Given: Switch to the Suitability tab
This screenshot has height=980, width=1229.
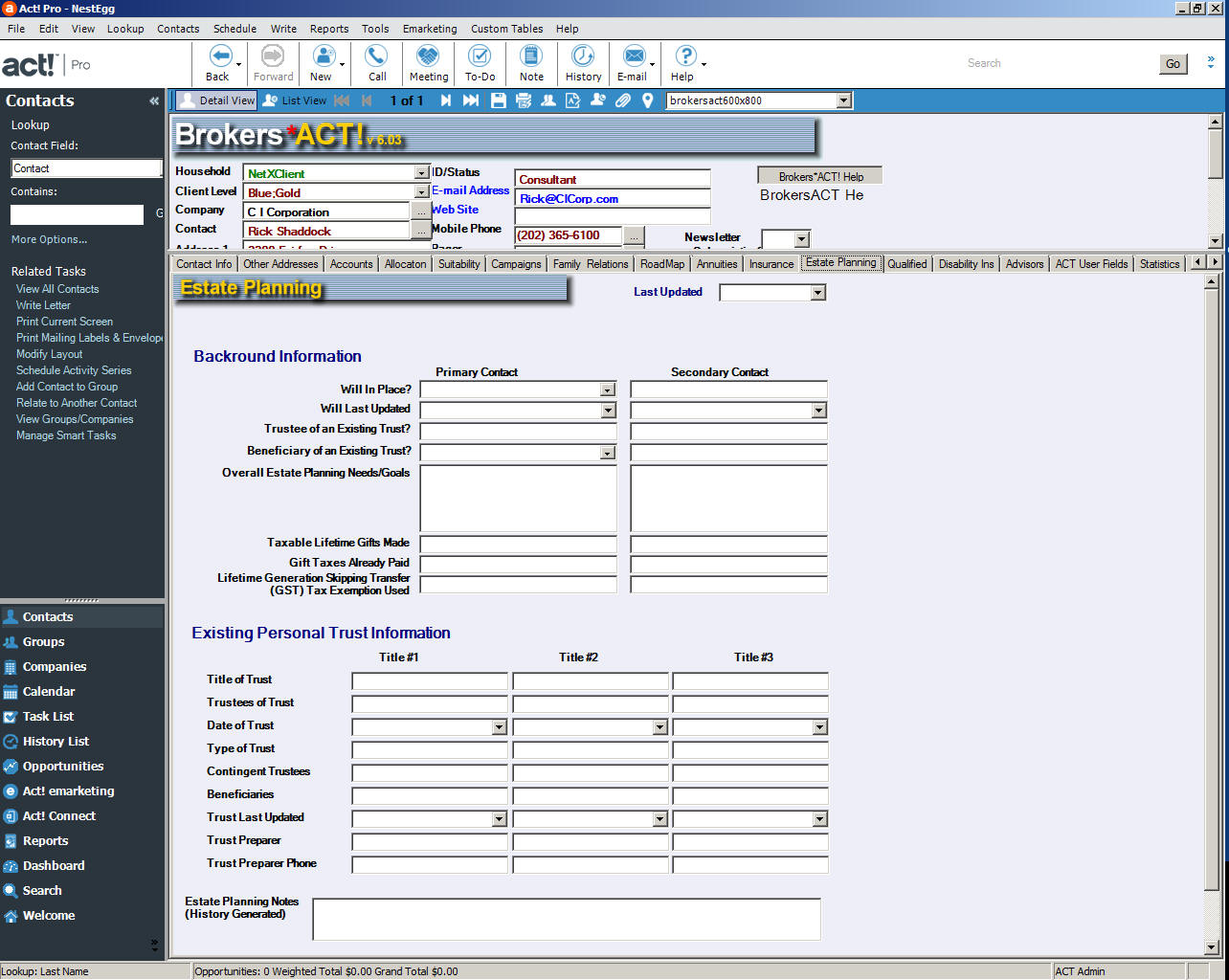Looking at the screenshot, I should pyautogui.click(x=459, y=264).
